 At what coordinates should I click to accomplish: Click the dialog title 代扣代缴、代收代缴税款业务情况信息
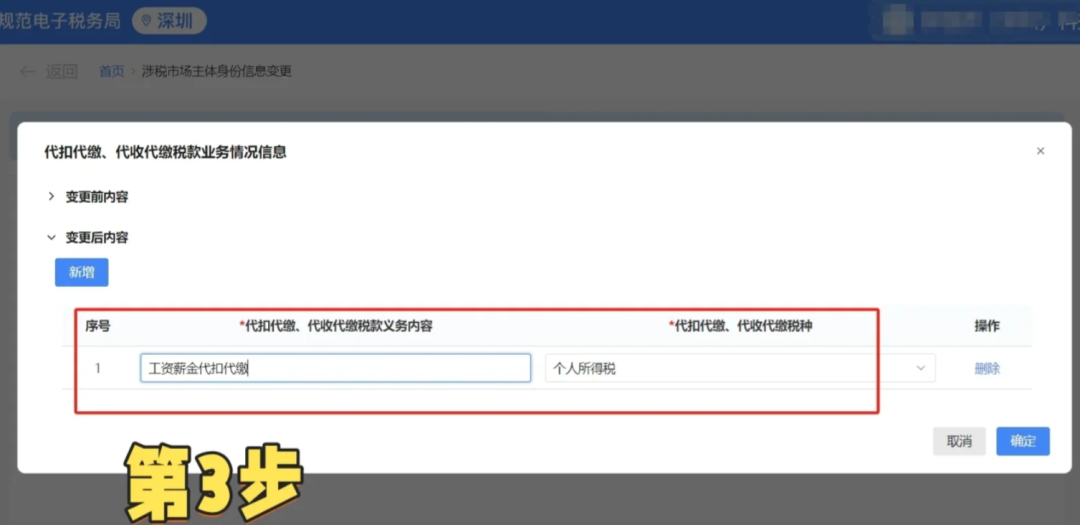tap(165, 152)
